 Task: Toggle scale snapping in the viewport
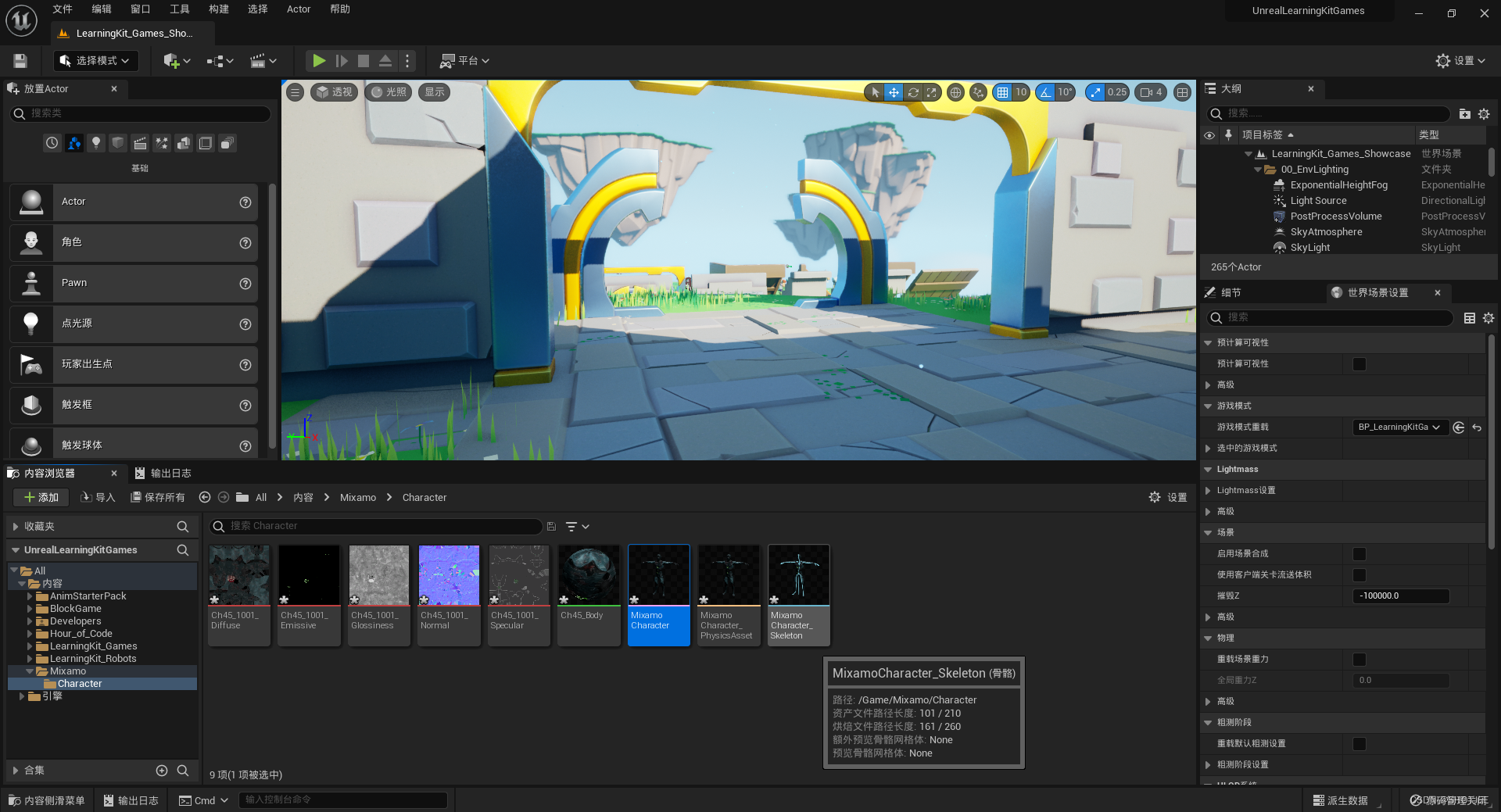[x=1095, y=92]
